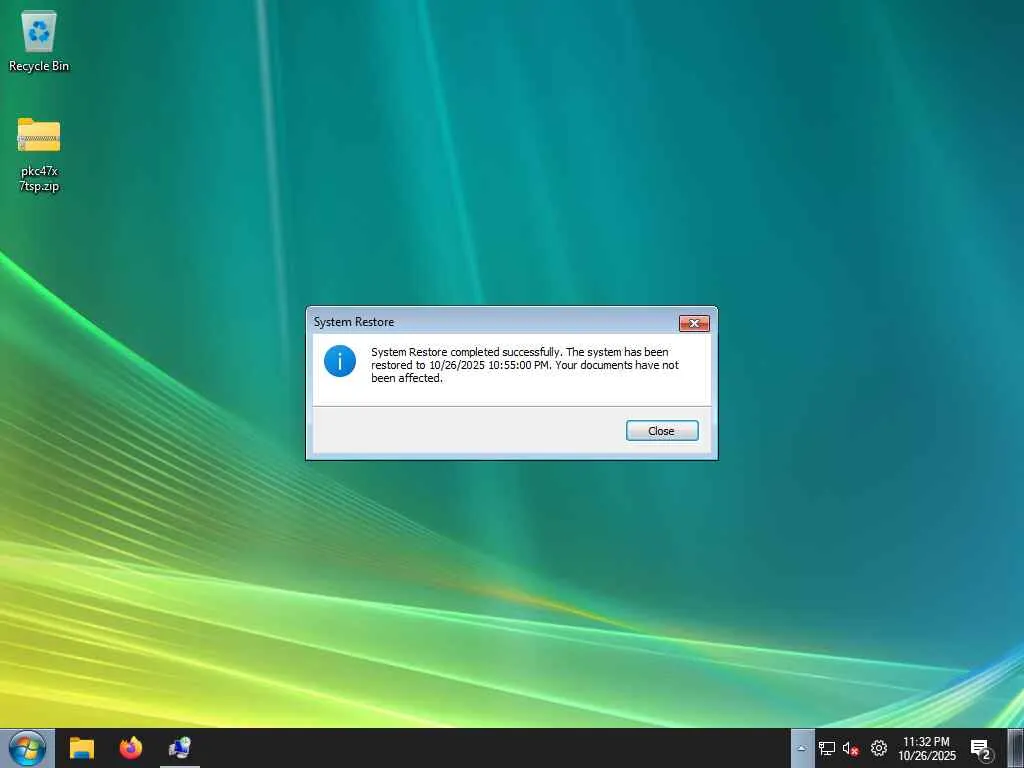Image resolution: width=1024 pixels, height=768 pixels.
Task: Launch File Explorer from taskbar
Action: point(82,748)
